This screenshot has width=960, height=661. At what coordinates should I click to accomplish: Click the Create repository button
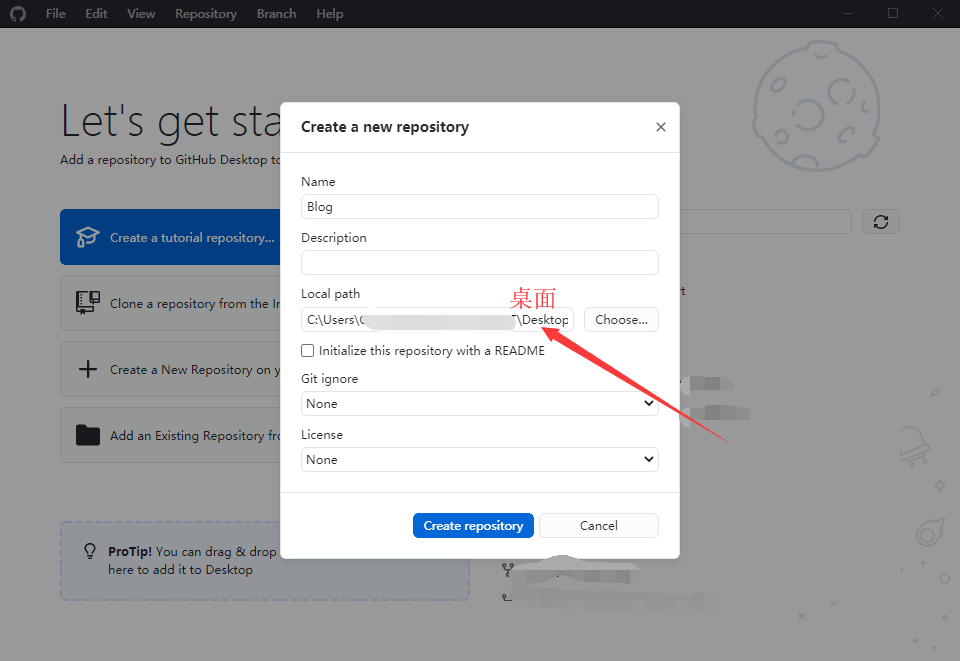(473, 526)
